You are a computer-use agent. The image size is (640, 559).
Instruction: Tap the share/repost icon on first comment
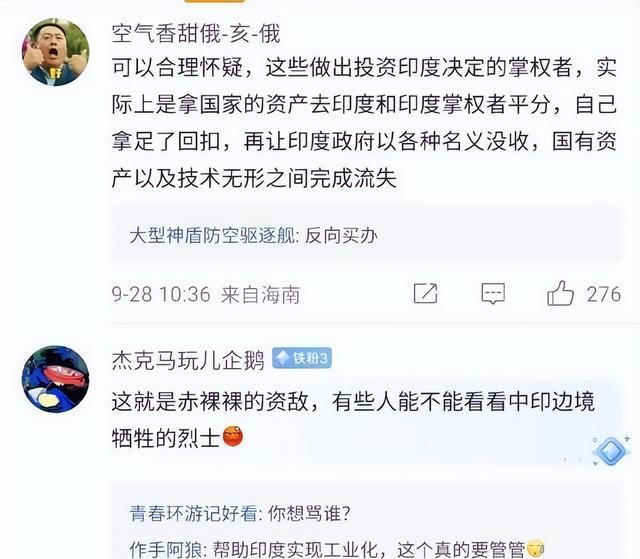[425, 293]
